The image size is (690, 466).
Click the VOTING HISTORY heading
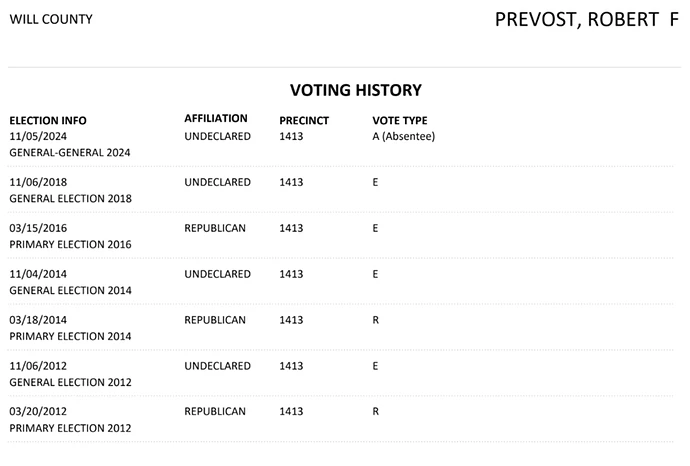tap(356, 90)
